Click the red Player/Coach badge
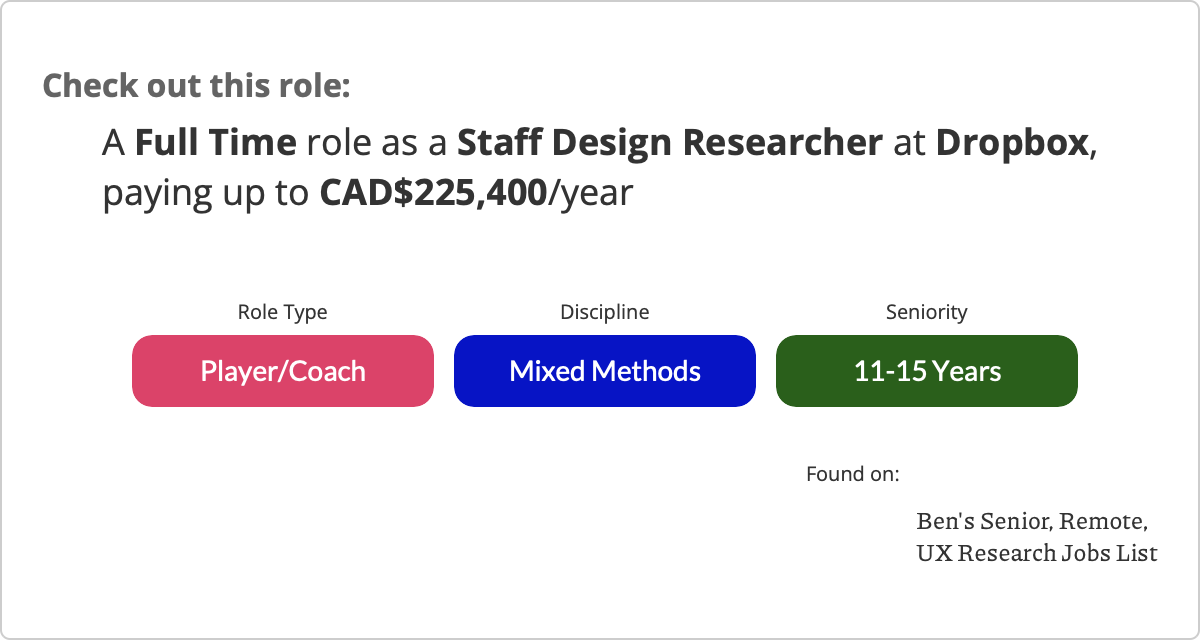 click(283, 371)
